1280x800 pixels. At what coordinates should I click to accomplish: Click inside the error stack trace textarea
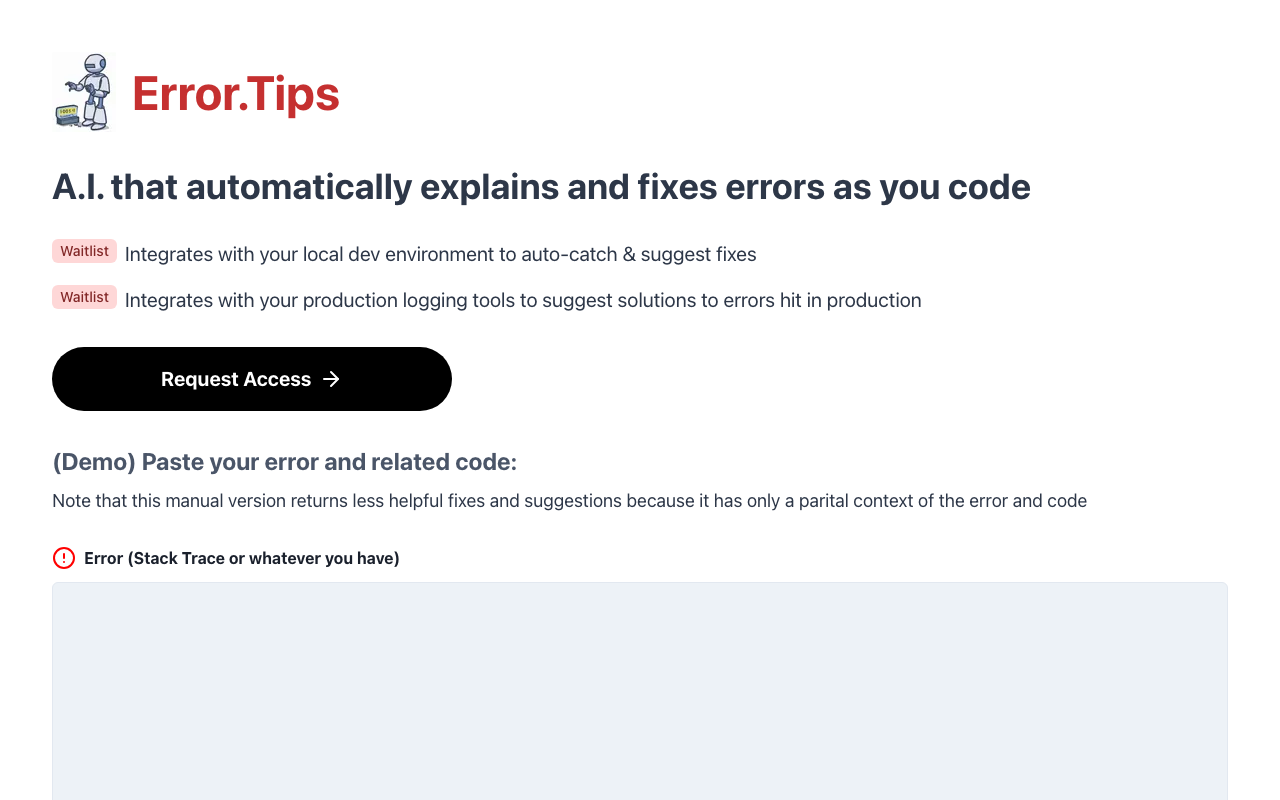click(640, 690)
